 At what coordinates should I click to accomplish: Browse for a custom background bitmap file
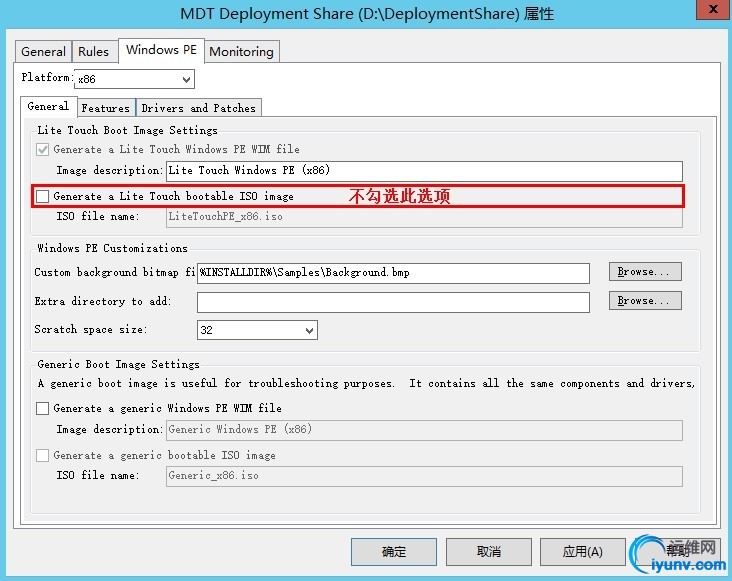coord(645,272)
